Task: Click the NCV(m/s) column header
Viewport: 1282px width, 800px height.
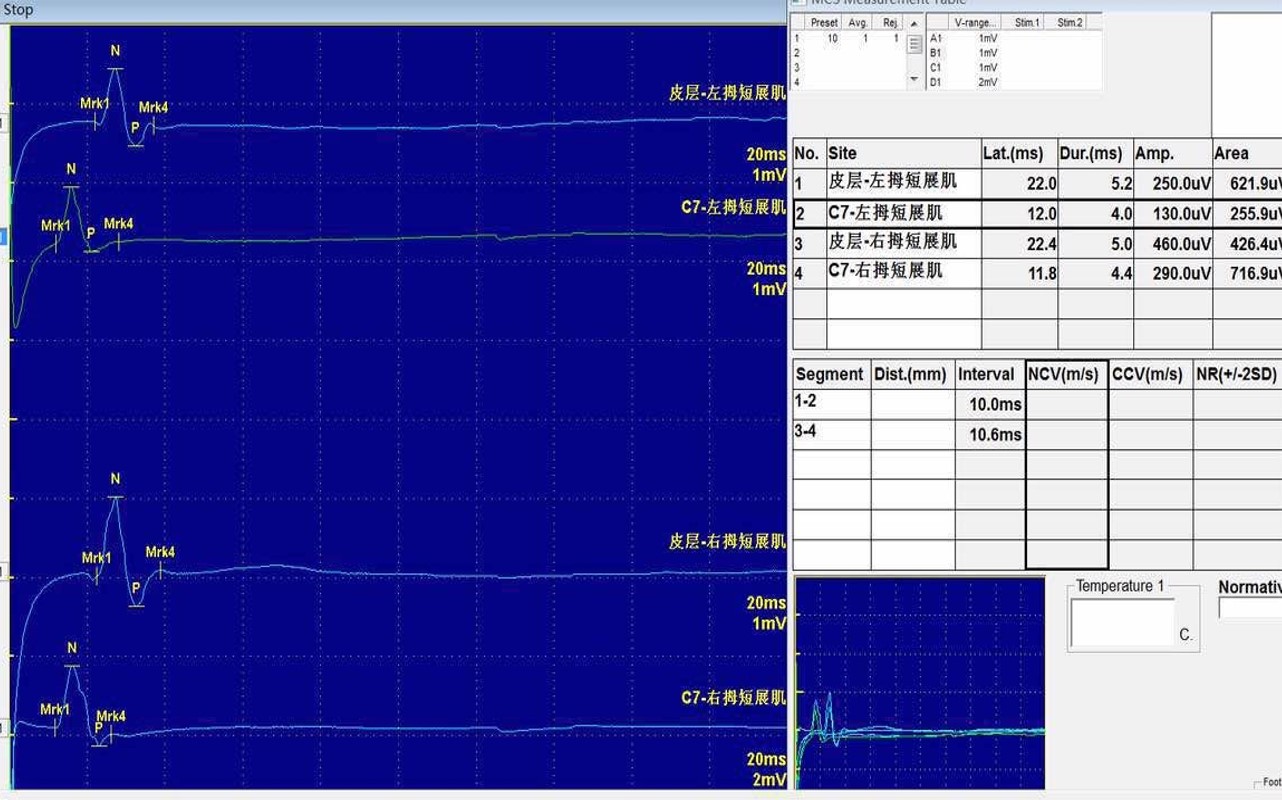Action: 1065,374
